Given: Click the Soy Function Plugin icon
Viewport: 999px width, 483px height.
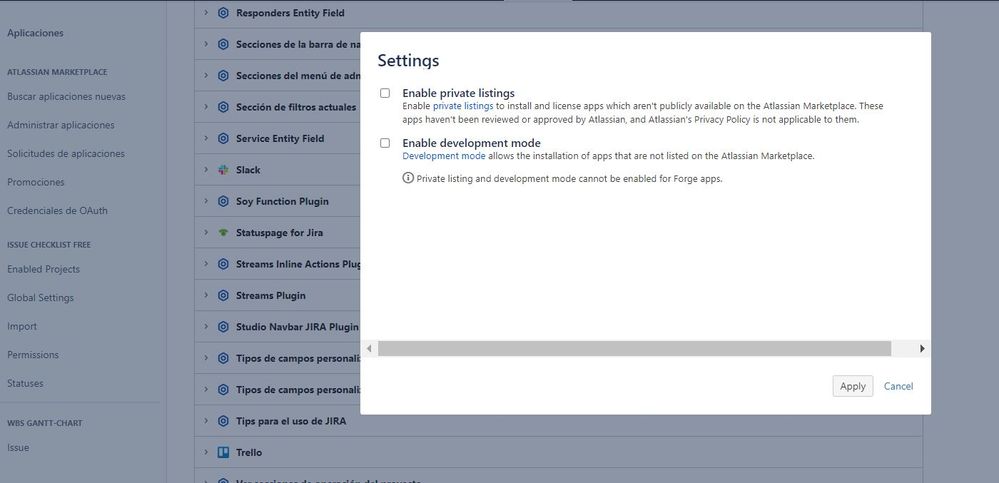Looking at the screenshot, I should (x=223, y=201).
